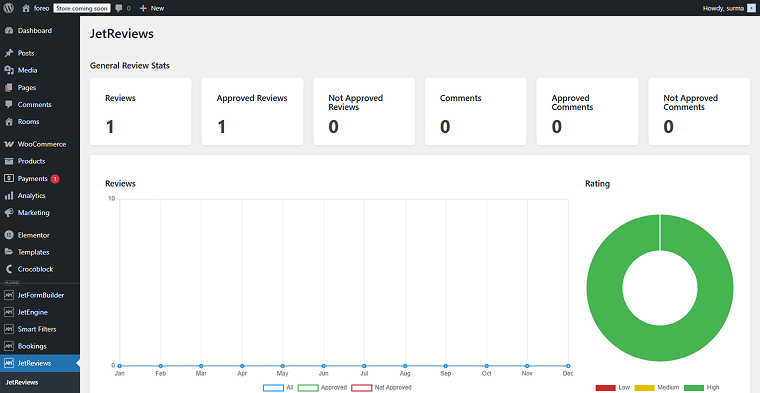Click the Products archive icon
The width and height of the screenshot is (760, 393).
(9, 161)
